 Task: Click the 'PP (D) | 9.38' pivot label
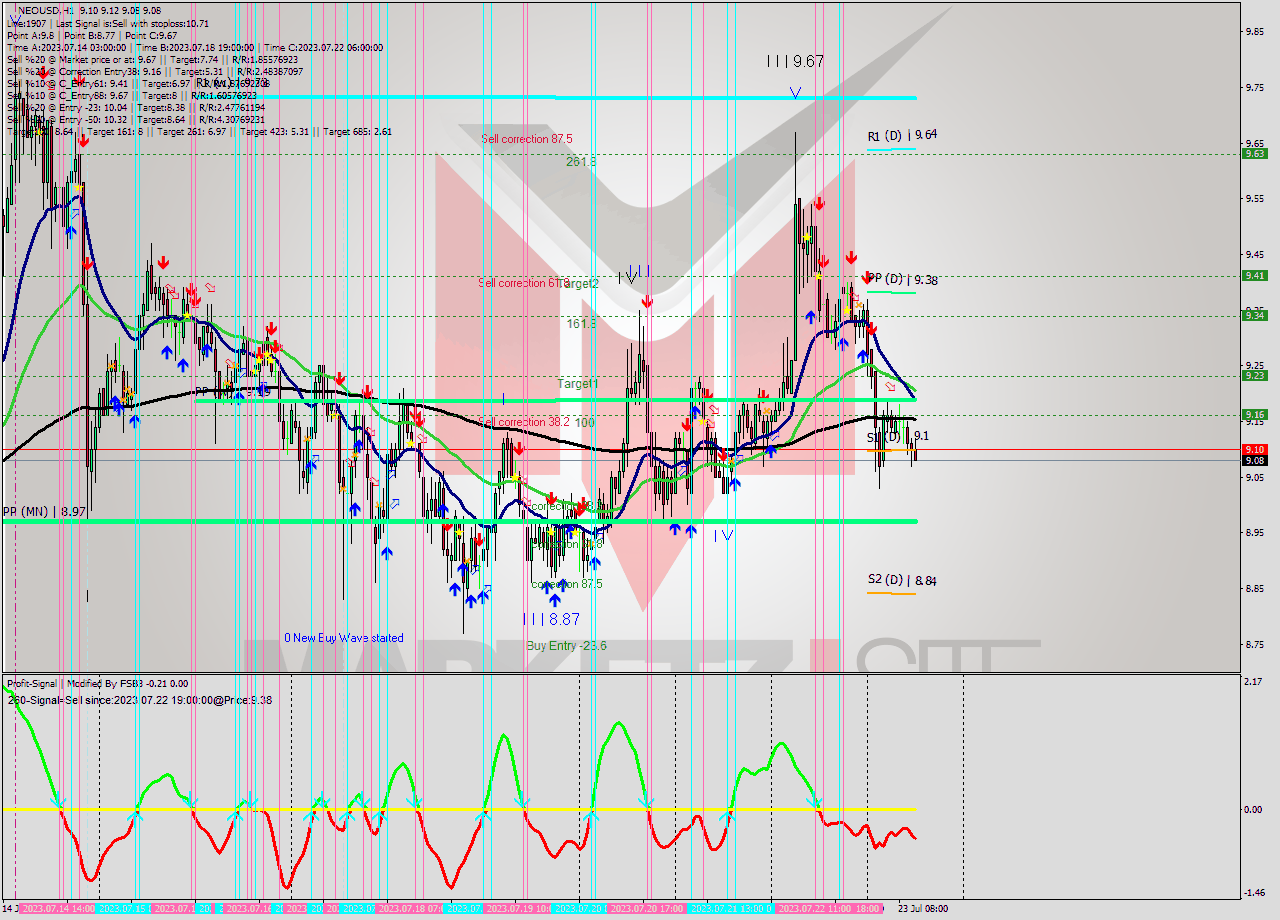pos(902,280)
